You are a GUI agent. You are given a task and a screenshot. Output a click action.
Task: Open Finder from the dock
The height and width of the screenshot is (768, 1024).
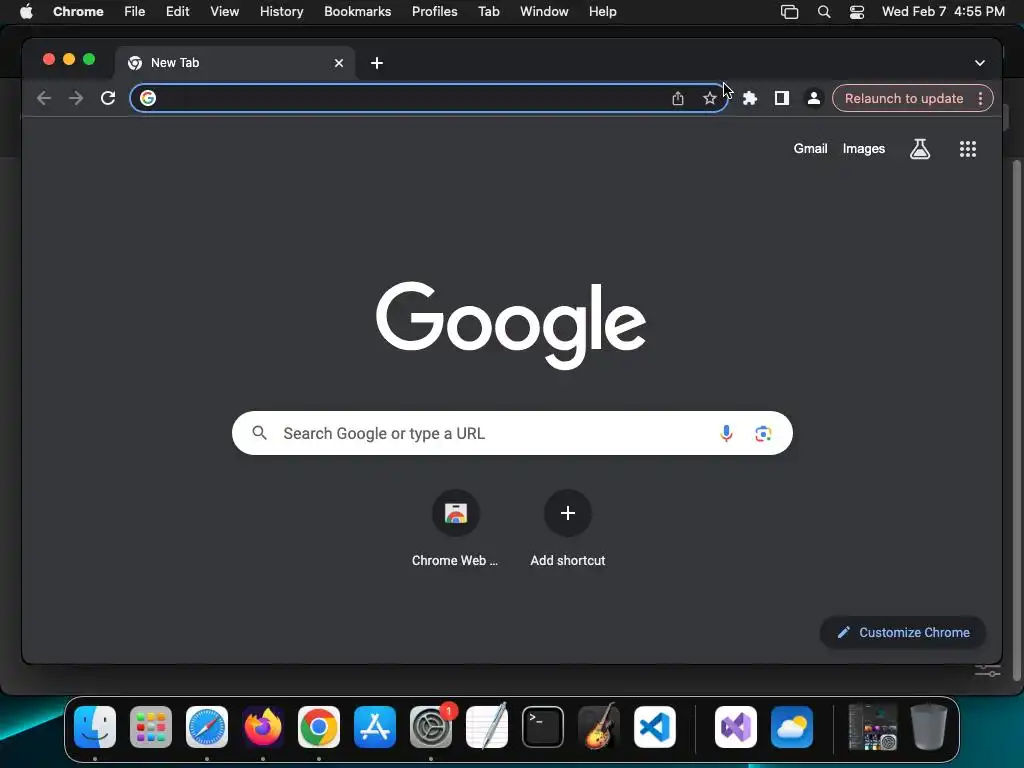(x=95, y=727)
